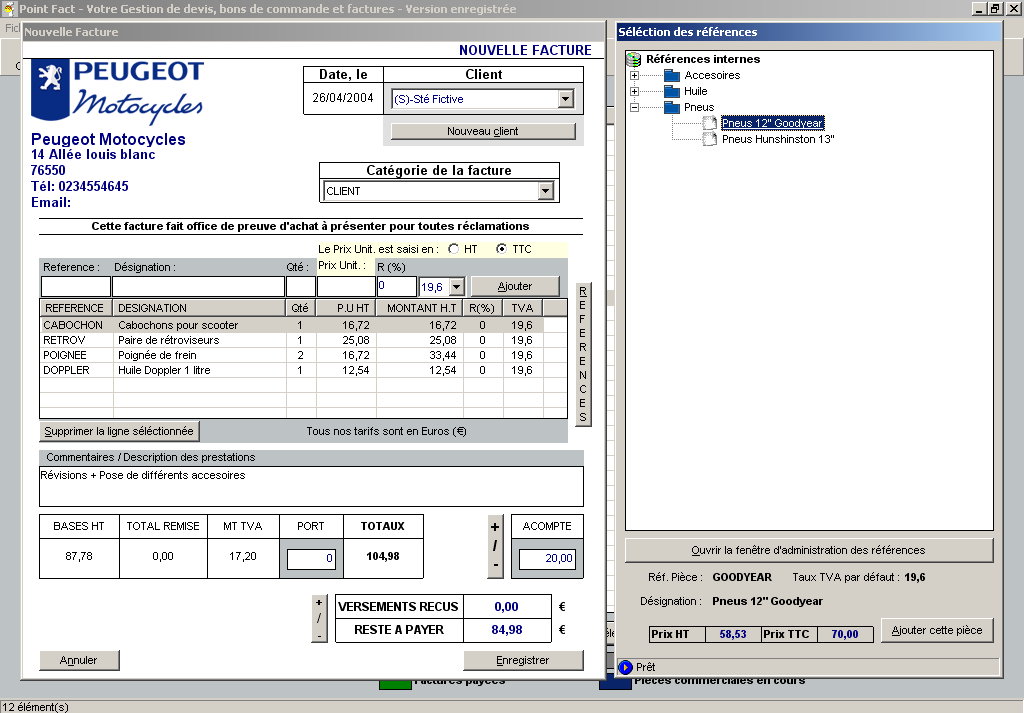The width and height of the screenshot is (1024, 713).
Task: Click the Qté input field
Action: tap(301, 287)
